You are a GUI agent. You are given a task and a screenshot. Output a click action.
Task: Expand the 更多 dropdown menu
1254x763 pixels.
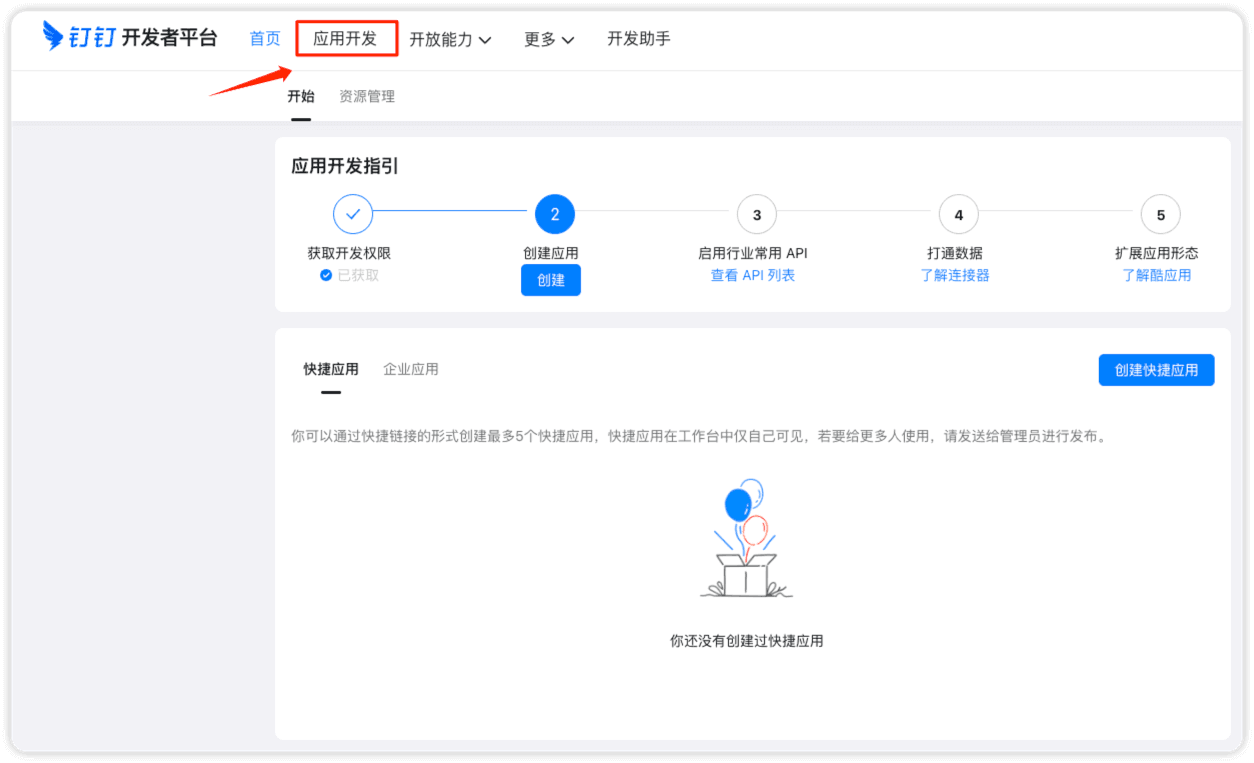point(549,40)
